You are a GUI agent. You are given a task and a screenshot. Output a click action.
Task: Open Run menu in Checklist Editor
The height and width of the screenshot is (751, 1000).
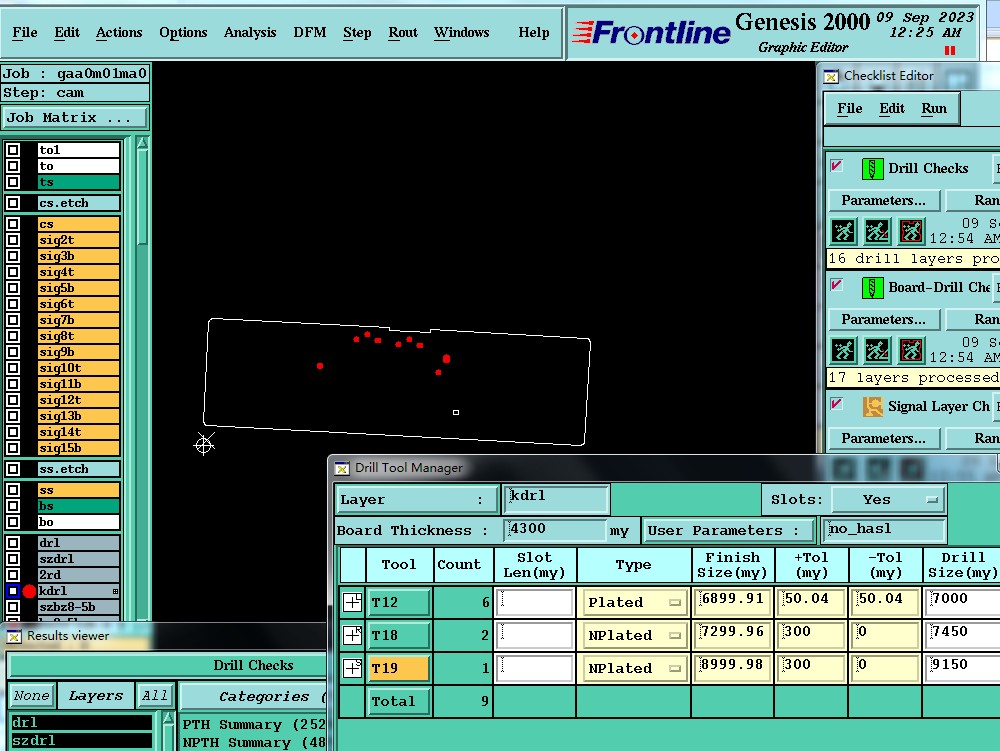click(x=934, y=108)
